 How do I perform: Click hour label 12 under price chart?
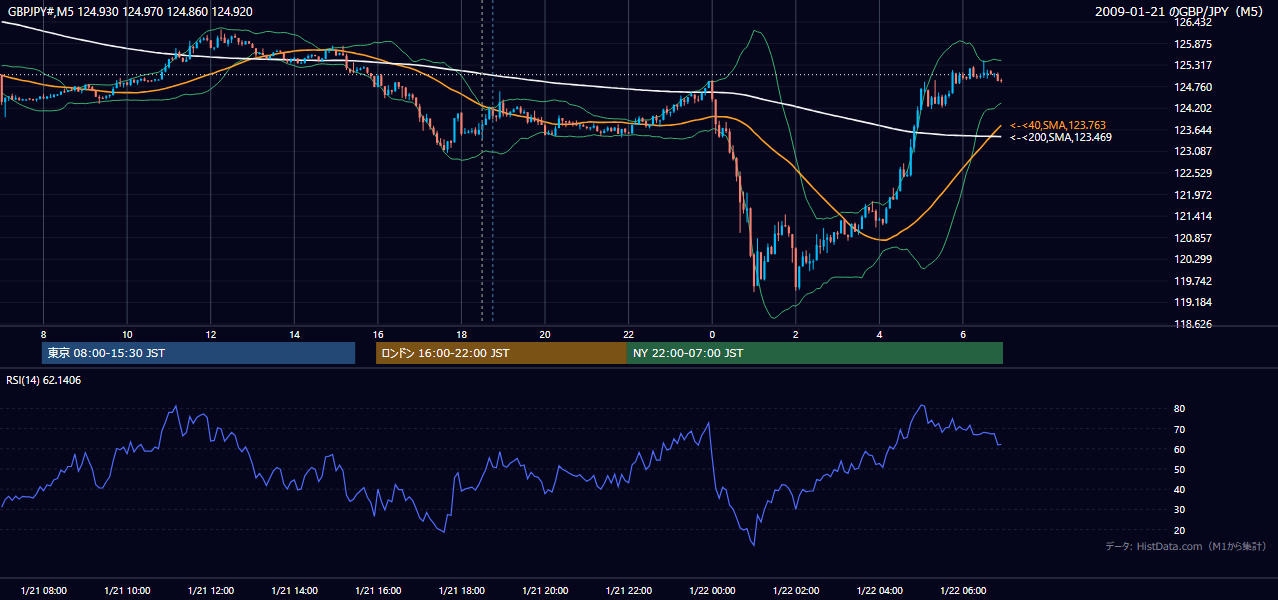[210, 334]
